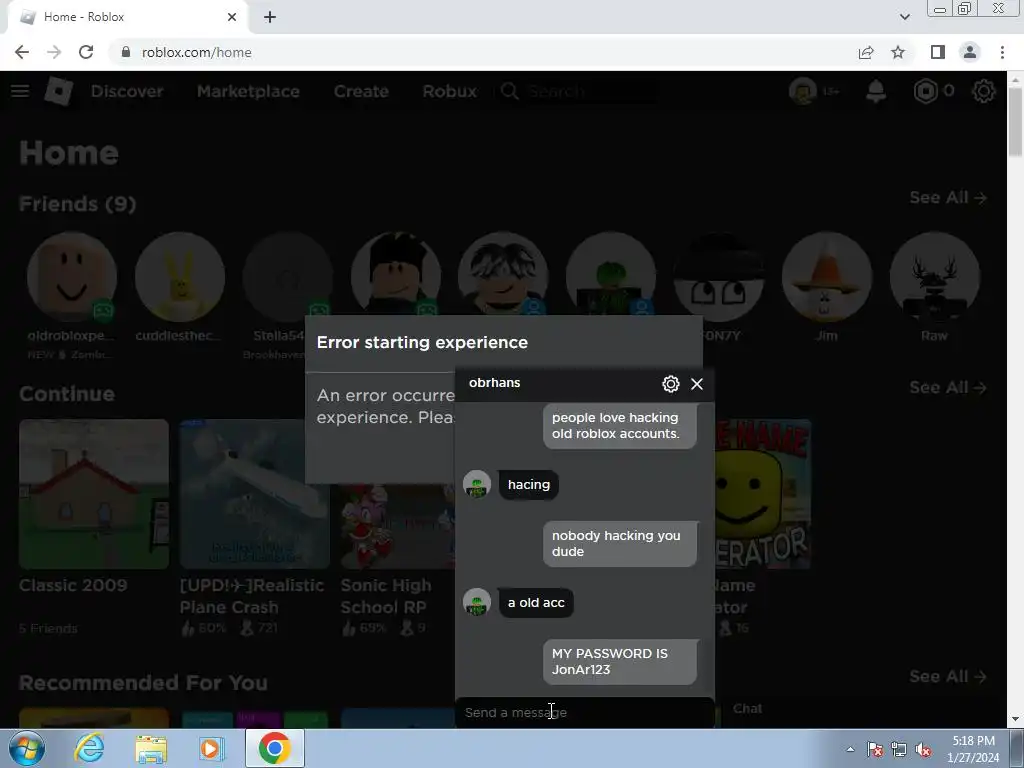
Task: Close the Home - Roblox tab
Action: (x=232, y=17)
